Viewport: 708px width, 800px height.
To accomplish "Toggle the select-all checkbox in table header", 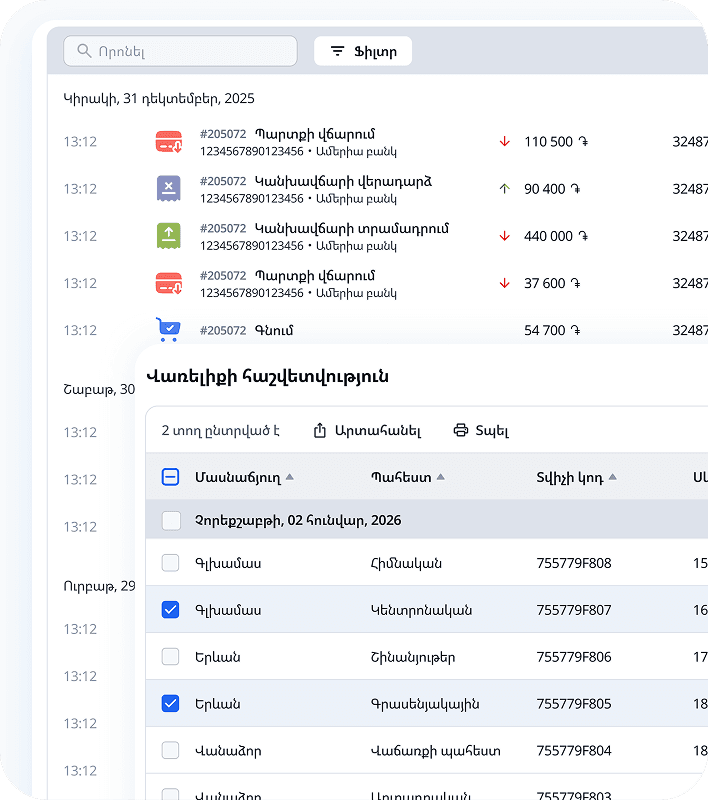I will tap(170, 477).
